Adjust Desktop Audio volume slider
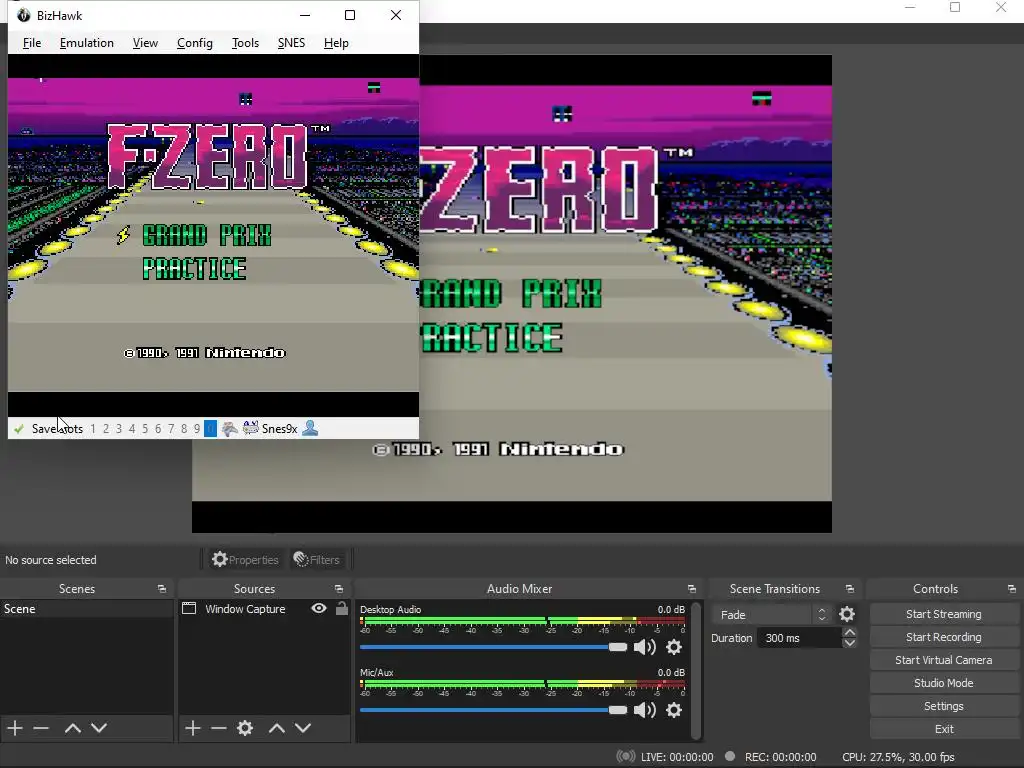Viewport: 1024px width, 768px height. 493,647
